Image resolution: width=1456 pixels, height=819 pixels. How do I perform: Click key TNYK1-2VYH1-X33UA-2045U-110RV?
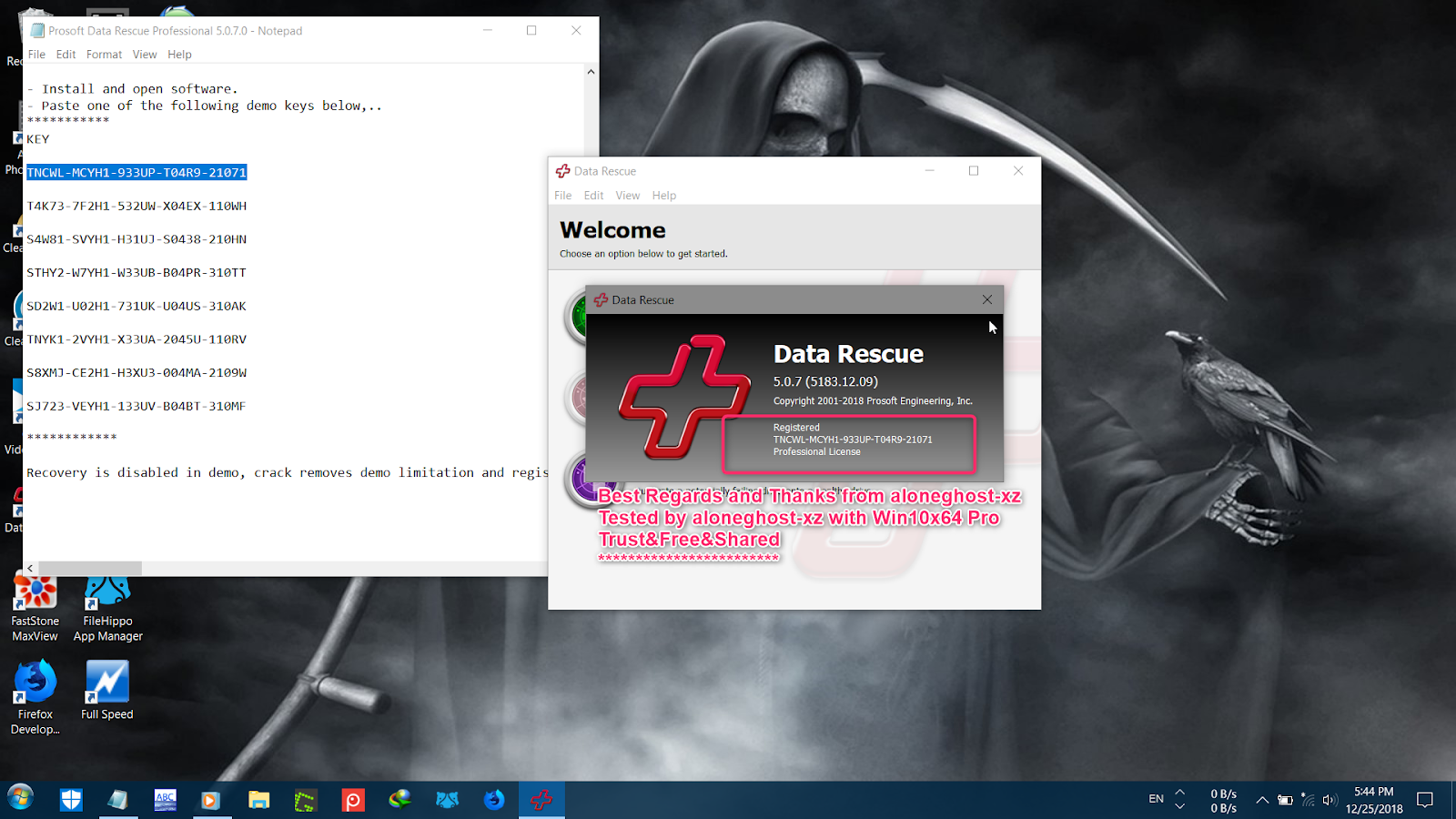pyautogui.click(x=136, y=339)
